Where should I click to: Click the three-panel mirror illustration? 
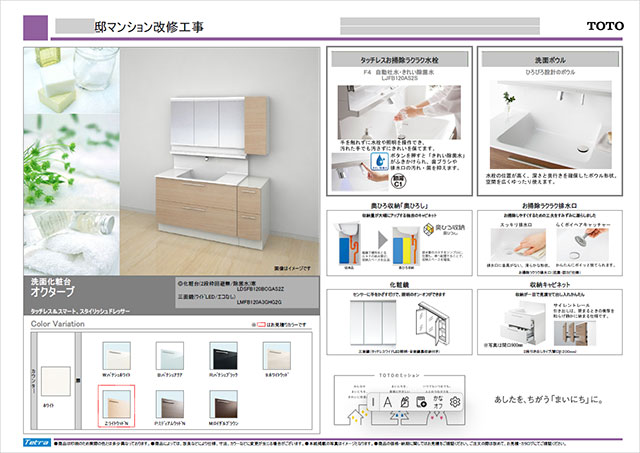(x=373, y=323)
